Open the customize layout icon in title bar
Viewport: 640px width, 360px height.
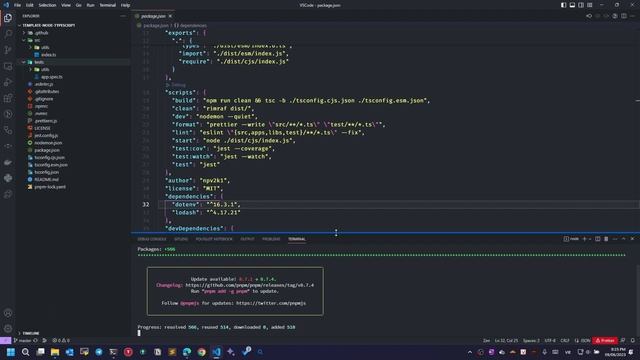pyautogui.click(x=590, y=5)
